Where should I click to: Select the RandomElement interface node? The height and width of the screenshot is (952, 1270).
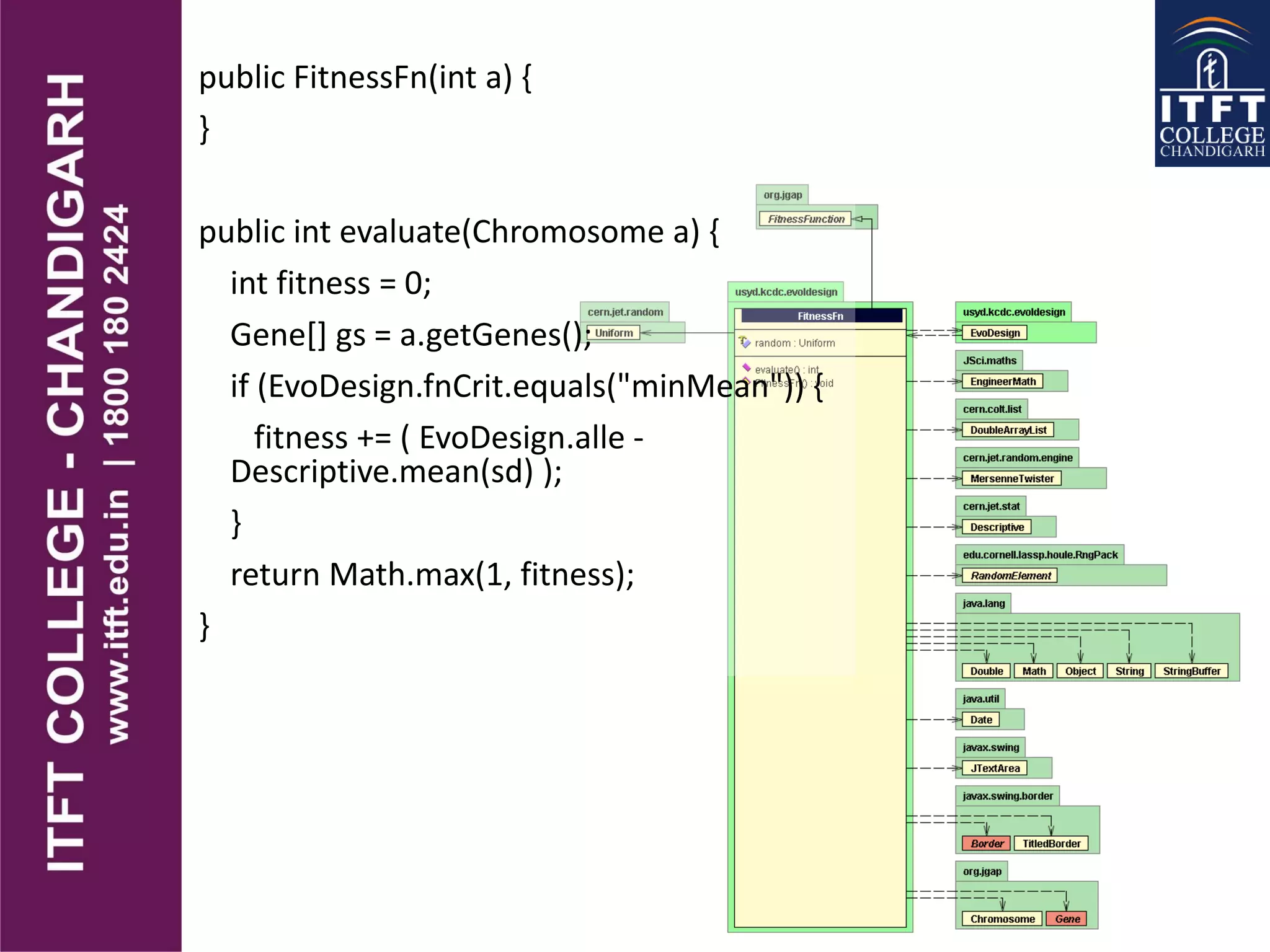point(1010,576)
